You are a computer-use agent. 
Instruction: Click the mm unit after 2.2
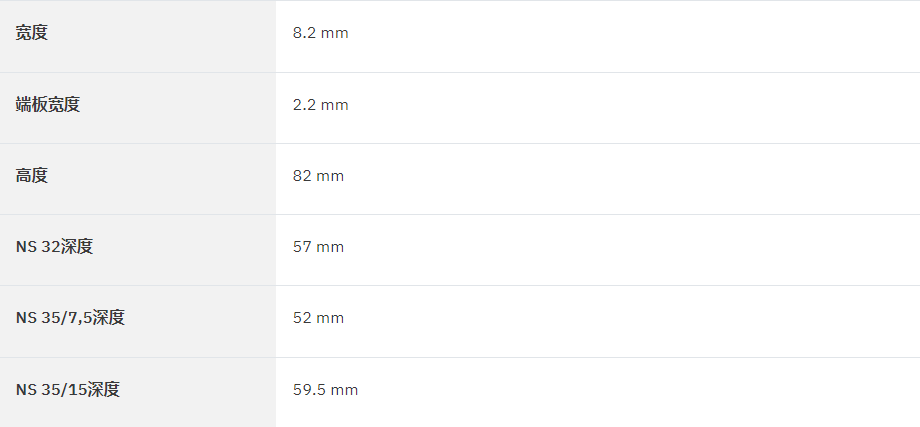click(334, 106)
